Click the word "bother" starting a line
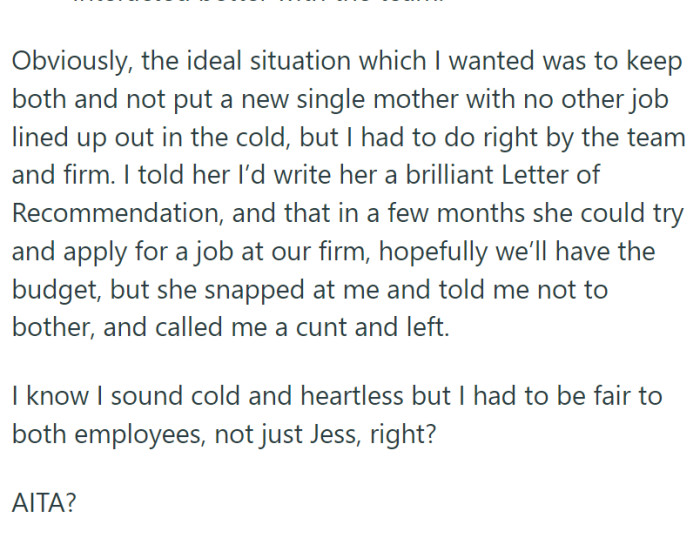700x538 pixels. (48, 327)
